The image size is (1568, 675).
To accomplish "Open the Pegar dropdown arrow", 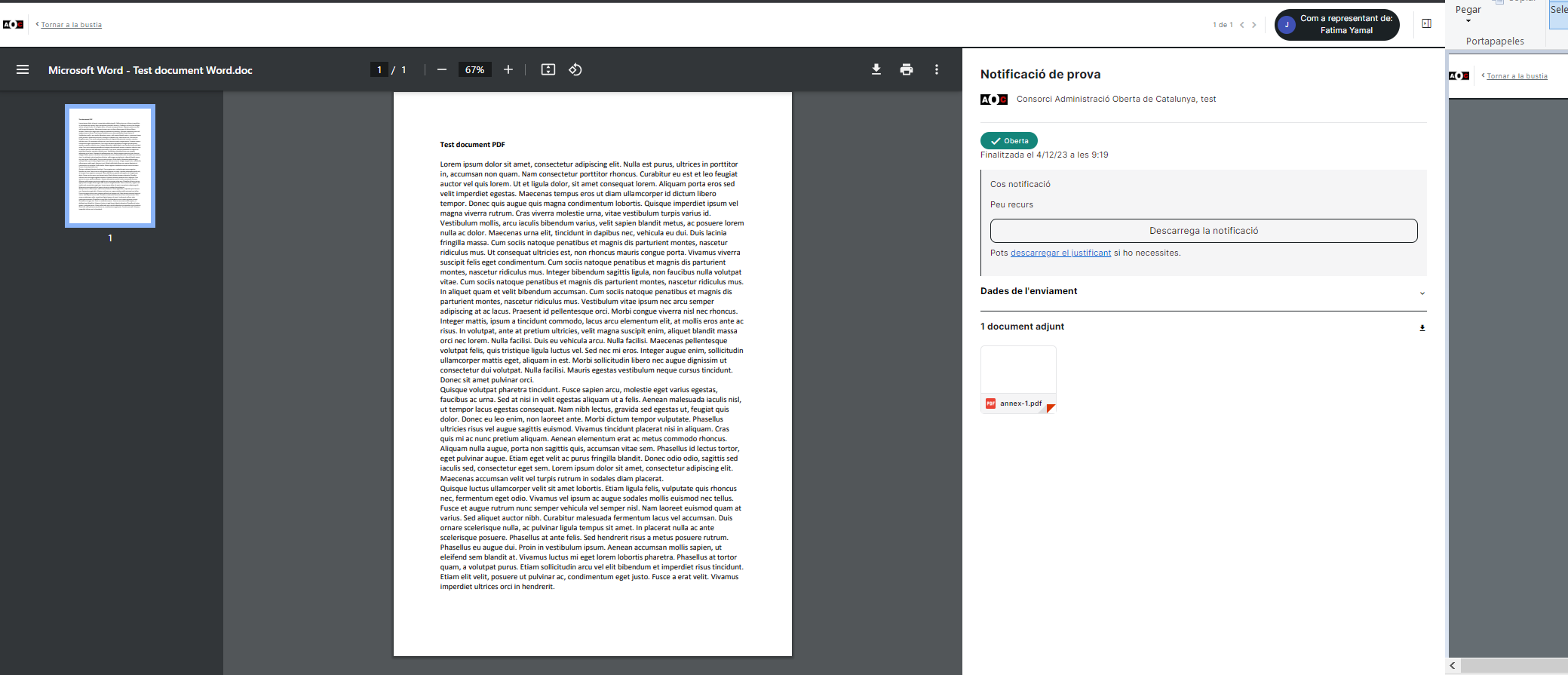I will pyautogui.click(x=1468, y=21).
